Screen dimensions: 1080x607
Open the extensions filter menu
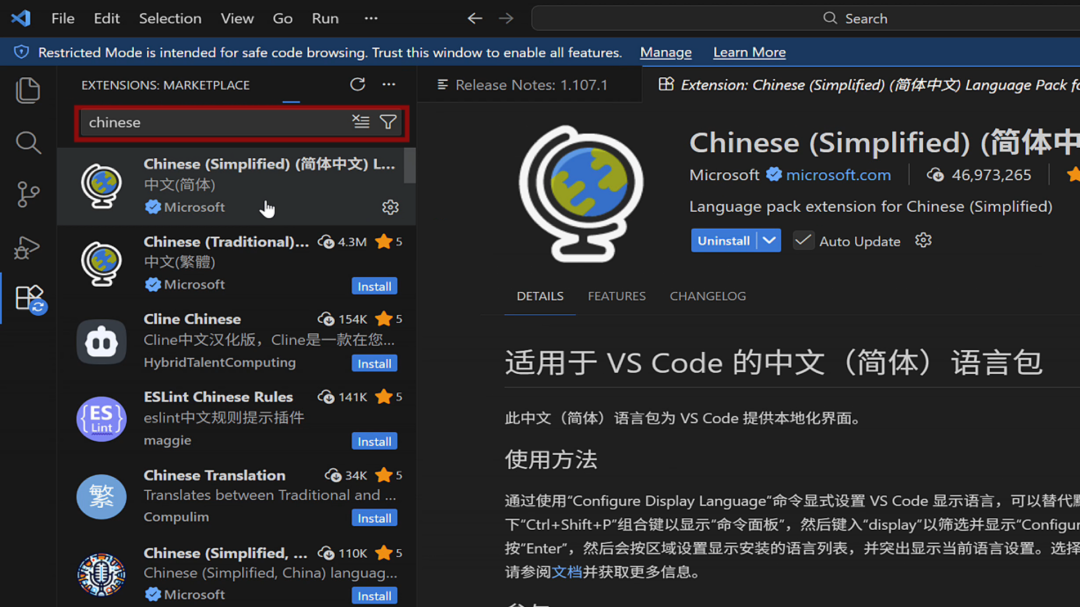(388, 122)
